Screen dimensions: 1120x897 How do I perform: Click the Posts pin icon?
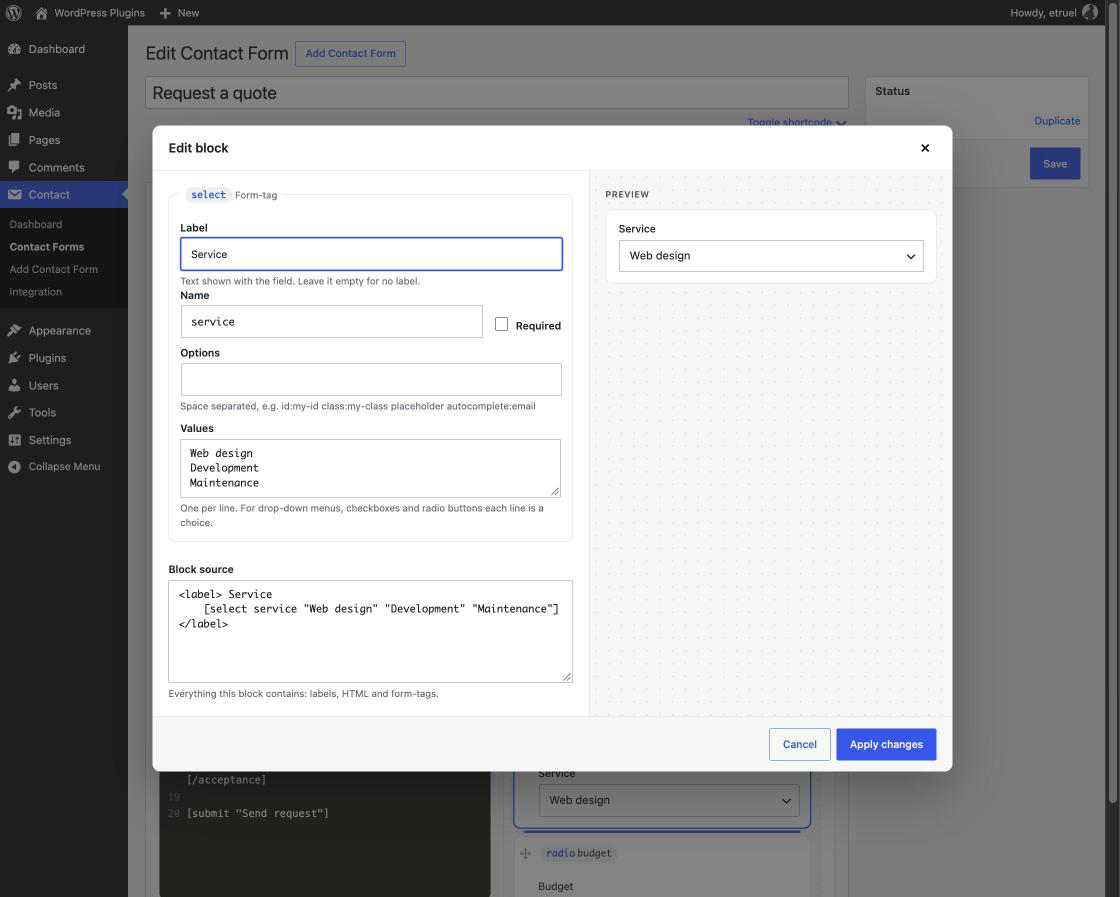tap(14, 85)
